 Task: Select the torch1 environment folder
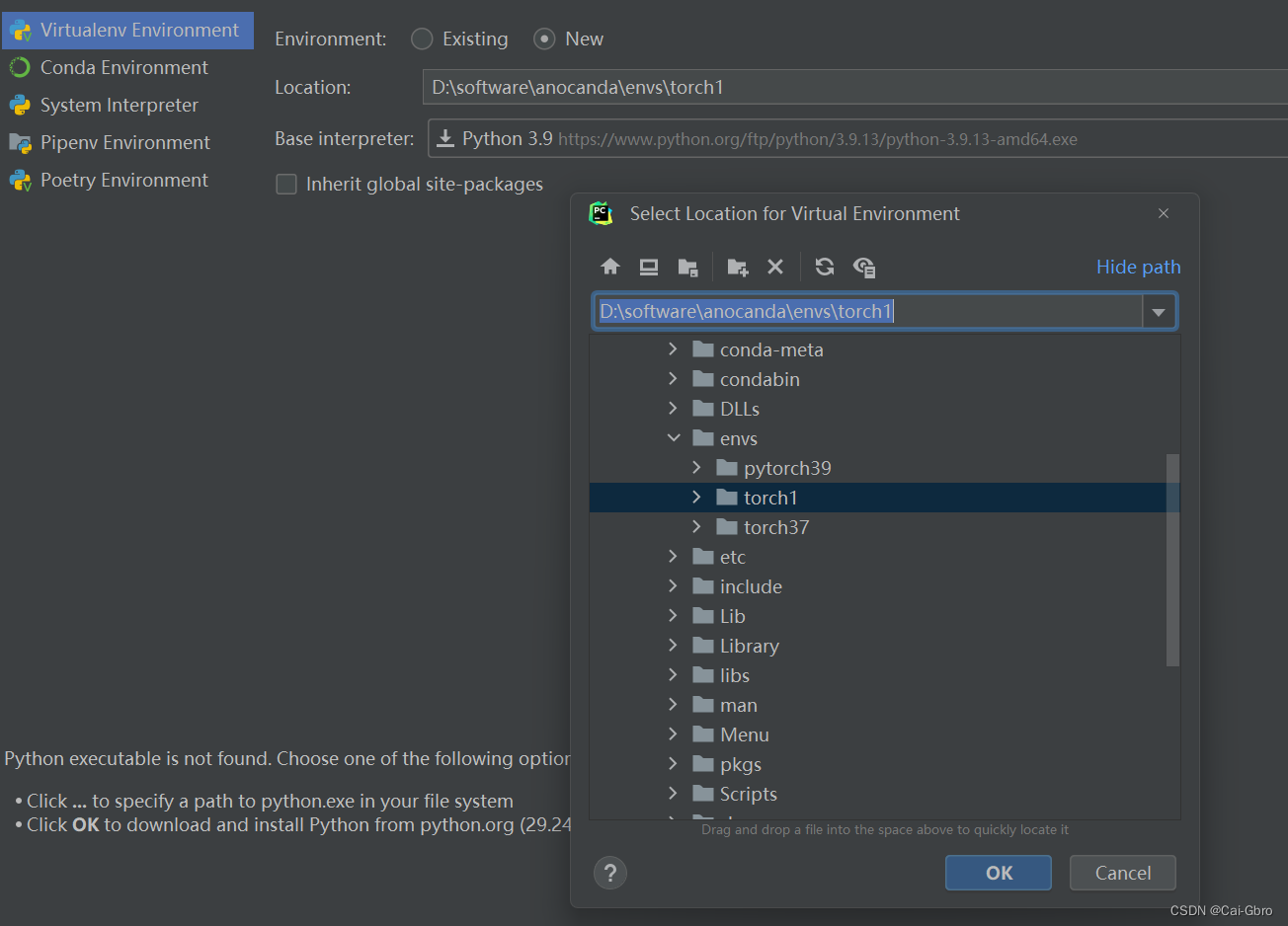pyautogui.click(x=878, y=498)
